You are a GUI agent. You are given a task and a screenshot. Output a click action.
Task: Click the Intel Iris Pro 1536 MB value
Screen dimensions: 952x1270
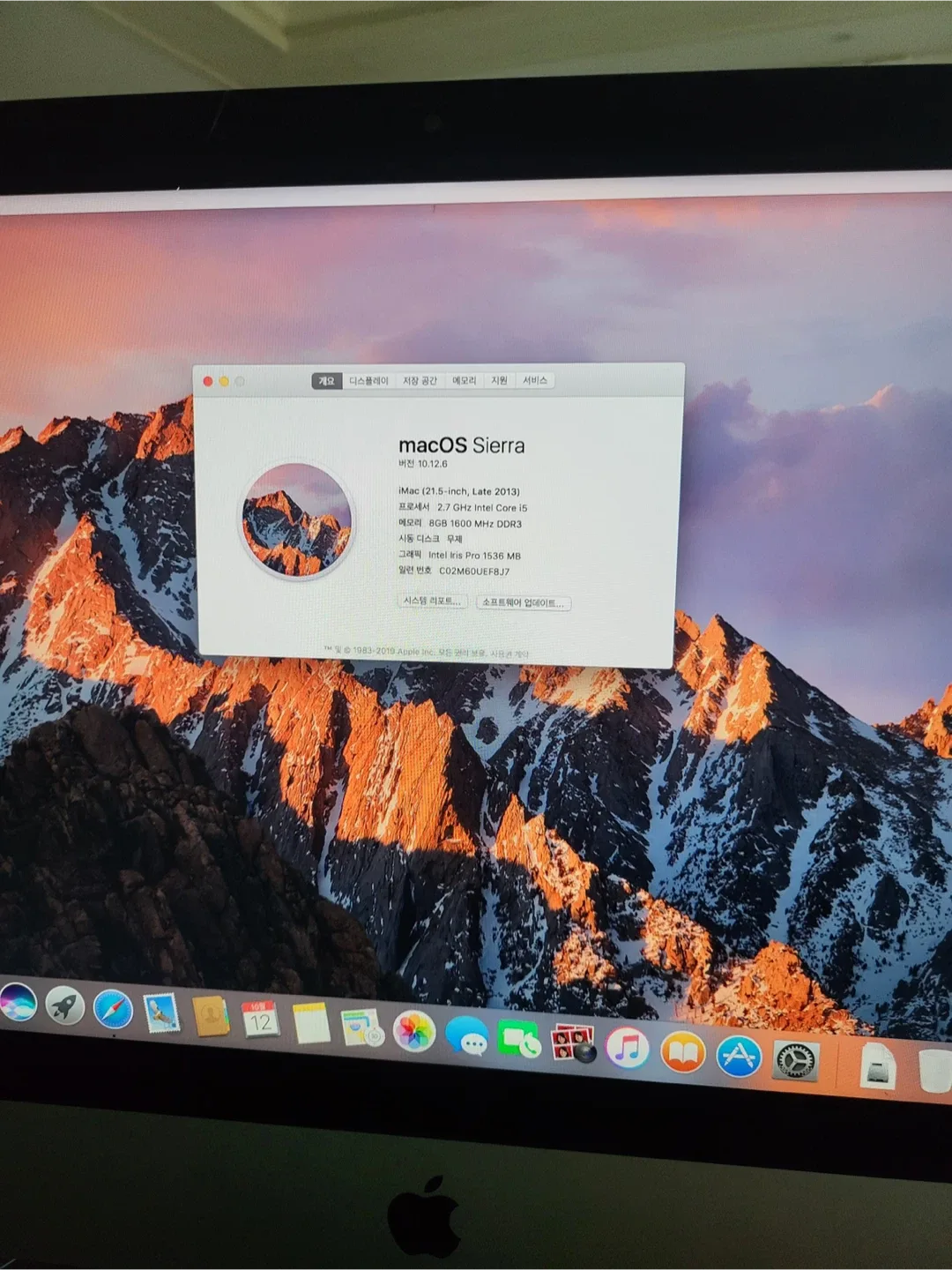474,556
